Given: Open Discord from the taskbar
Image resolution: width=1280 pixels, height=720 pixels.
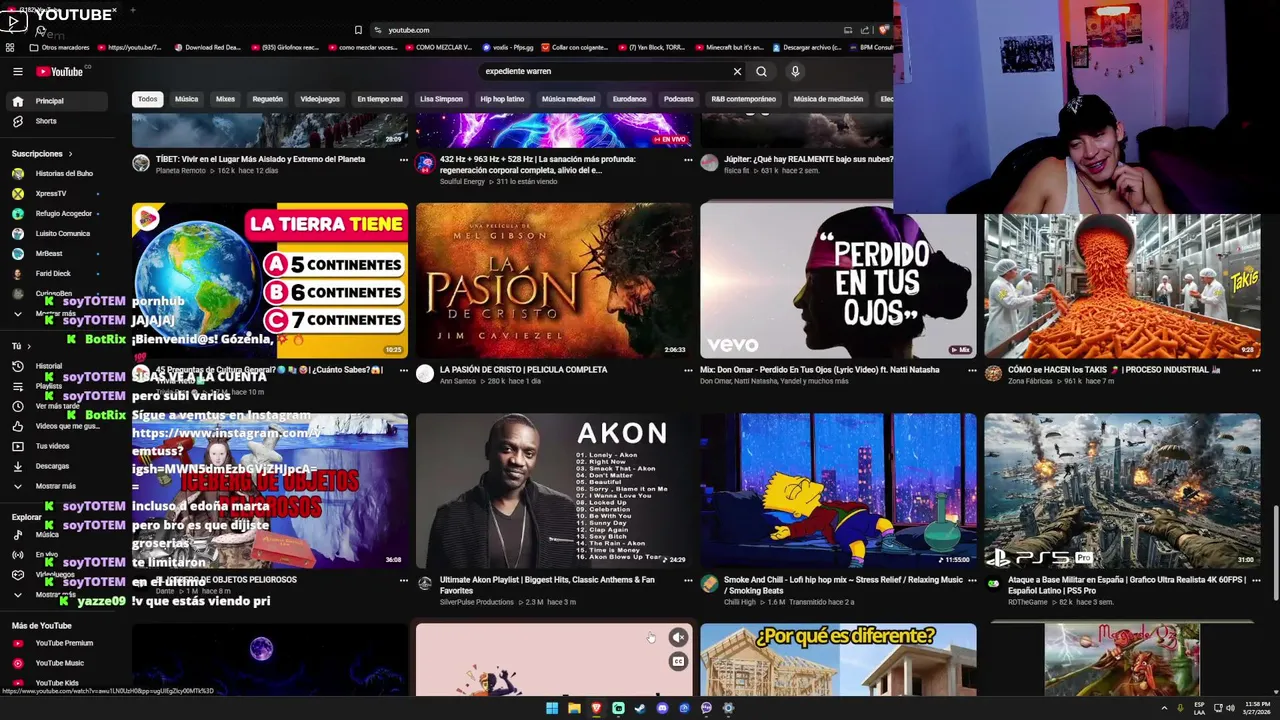Looking at the screenshot, I should pyautogui.click(x=662, y=708).
